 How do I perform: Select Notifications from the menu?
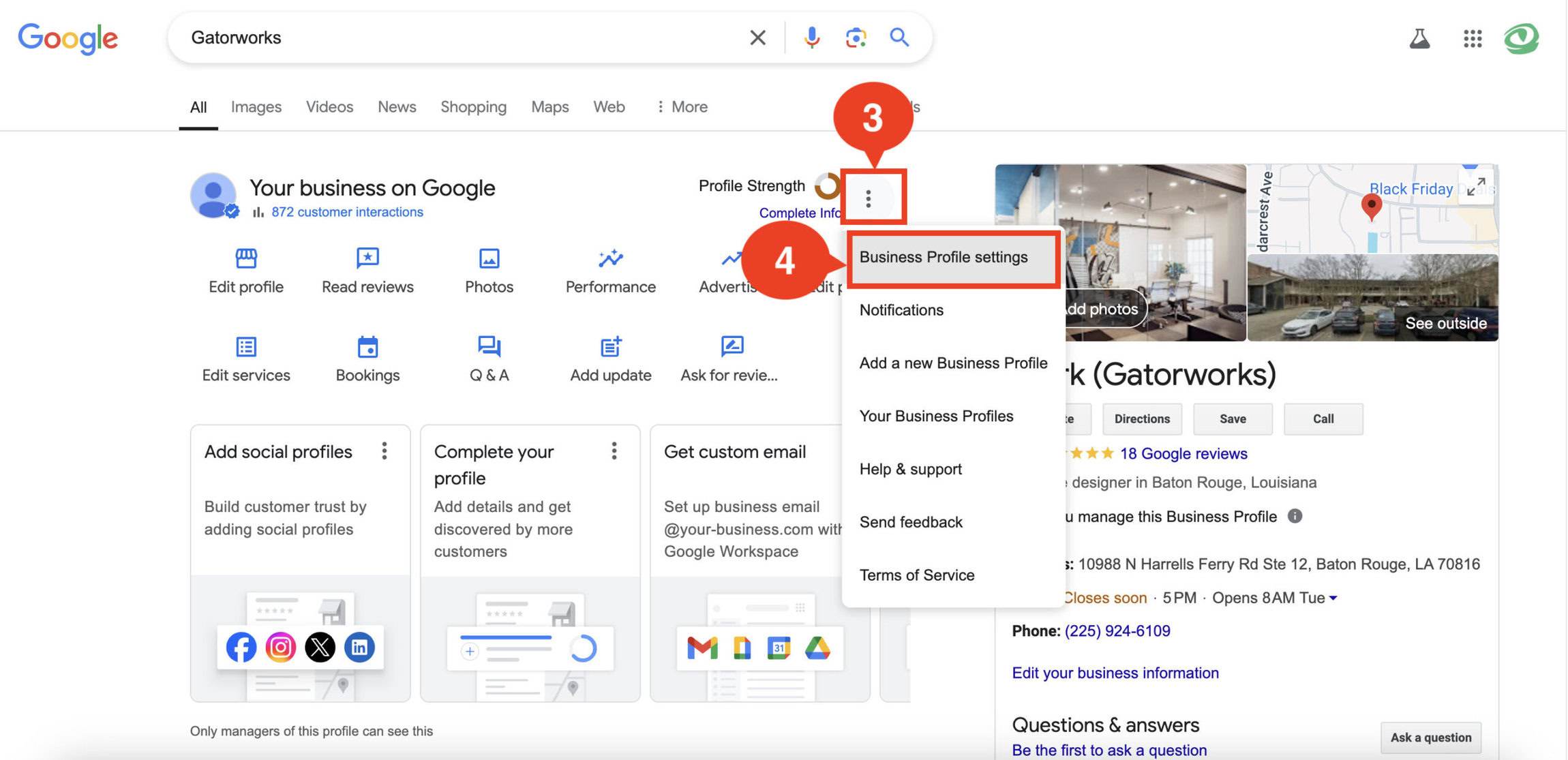(953, 310)
